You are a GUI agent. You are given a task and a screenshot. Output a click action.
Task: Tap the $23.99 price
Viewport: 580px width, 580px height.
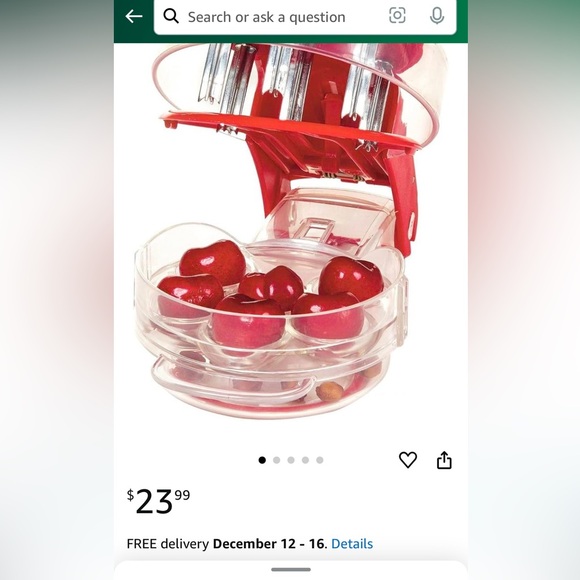158,502
